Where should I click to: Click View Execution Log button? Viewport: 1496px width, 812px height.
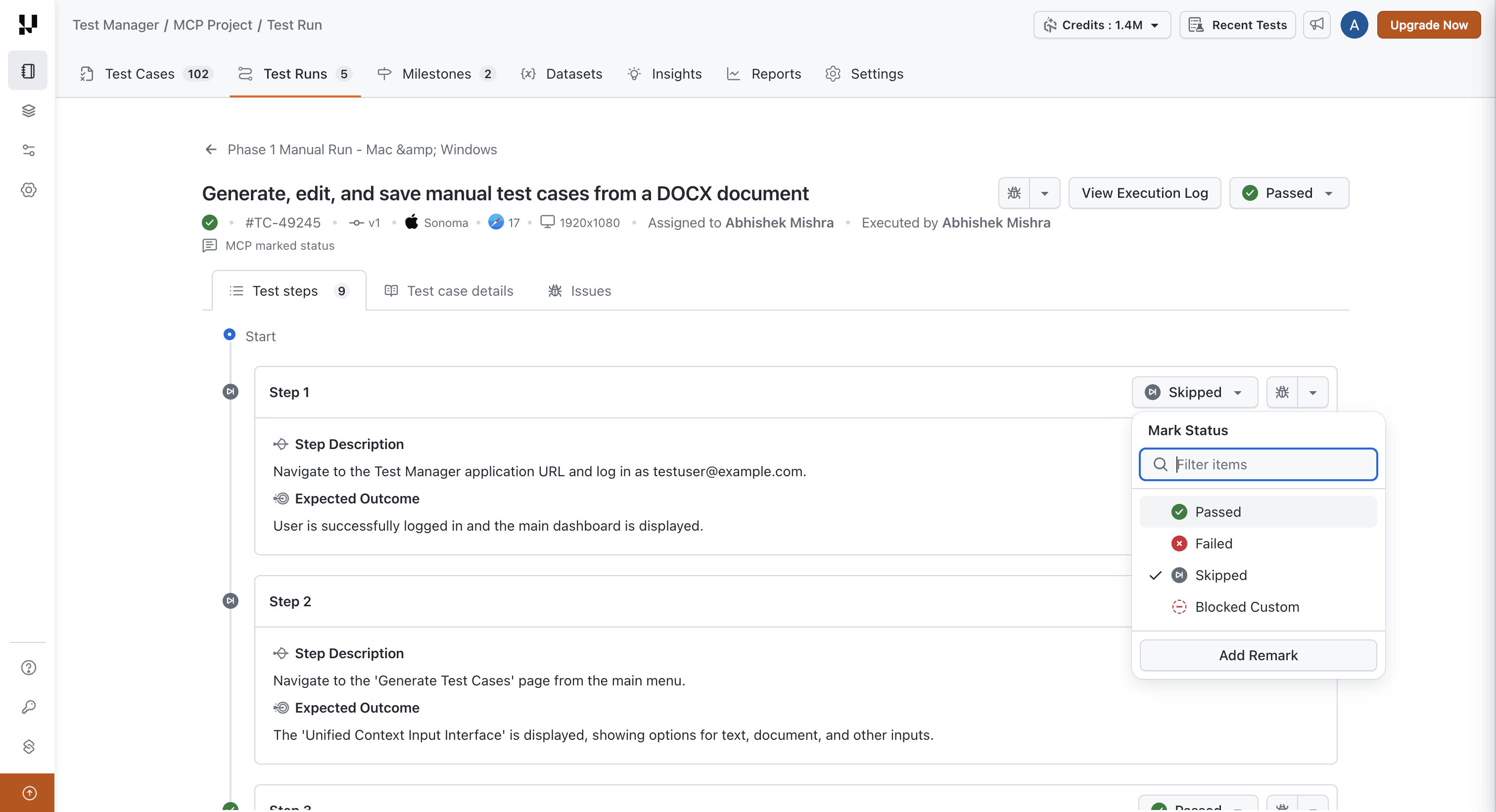pos(1145,193)
